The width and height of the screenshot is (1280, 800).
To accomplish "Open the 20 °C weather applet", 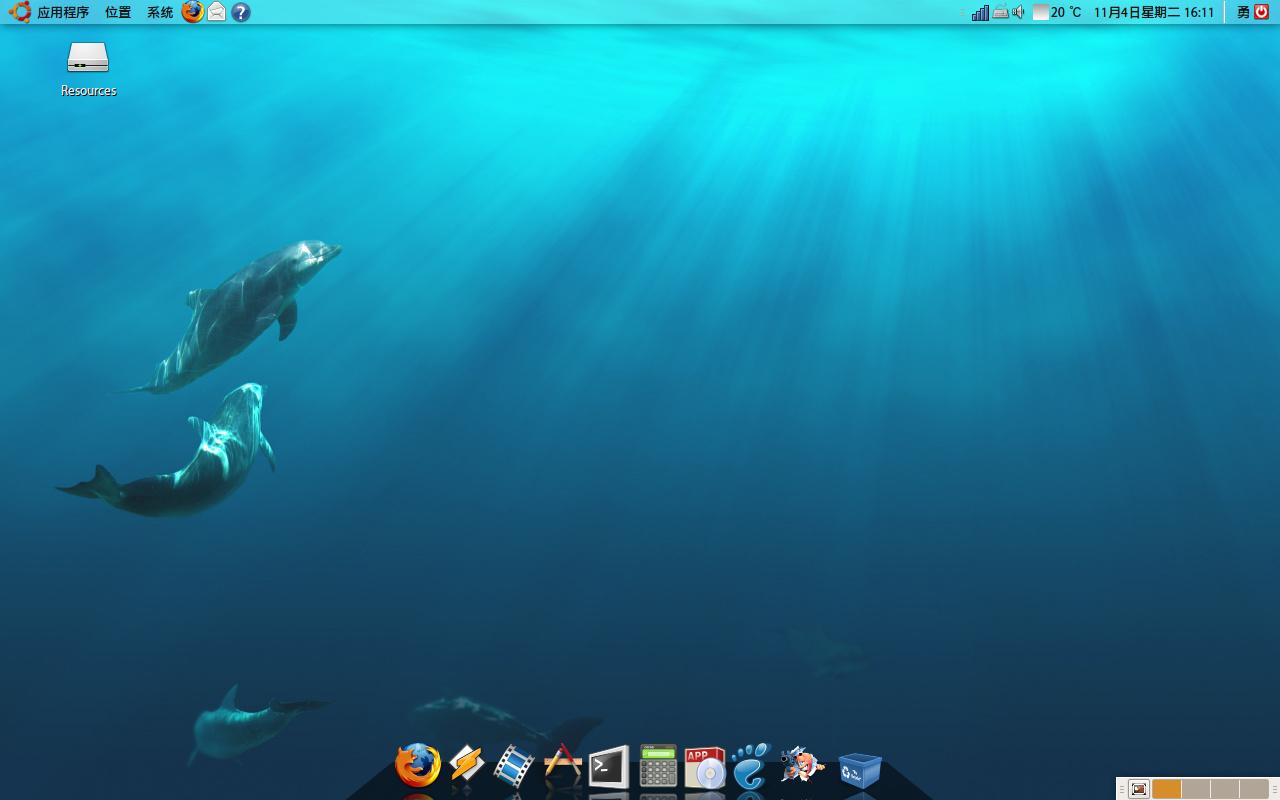I will point(1057,12).
